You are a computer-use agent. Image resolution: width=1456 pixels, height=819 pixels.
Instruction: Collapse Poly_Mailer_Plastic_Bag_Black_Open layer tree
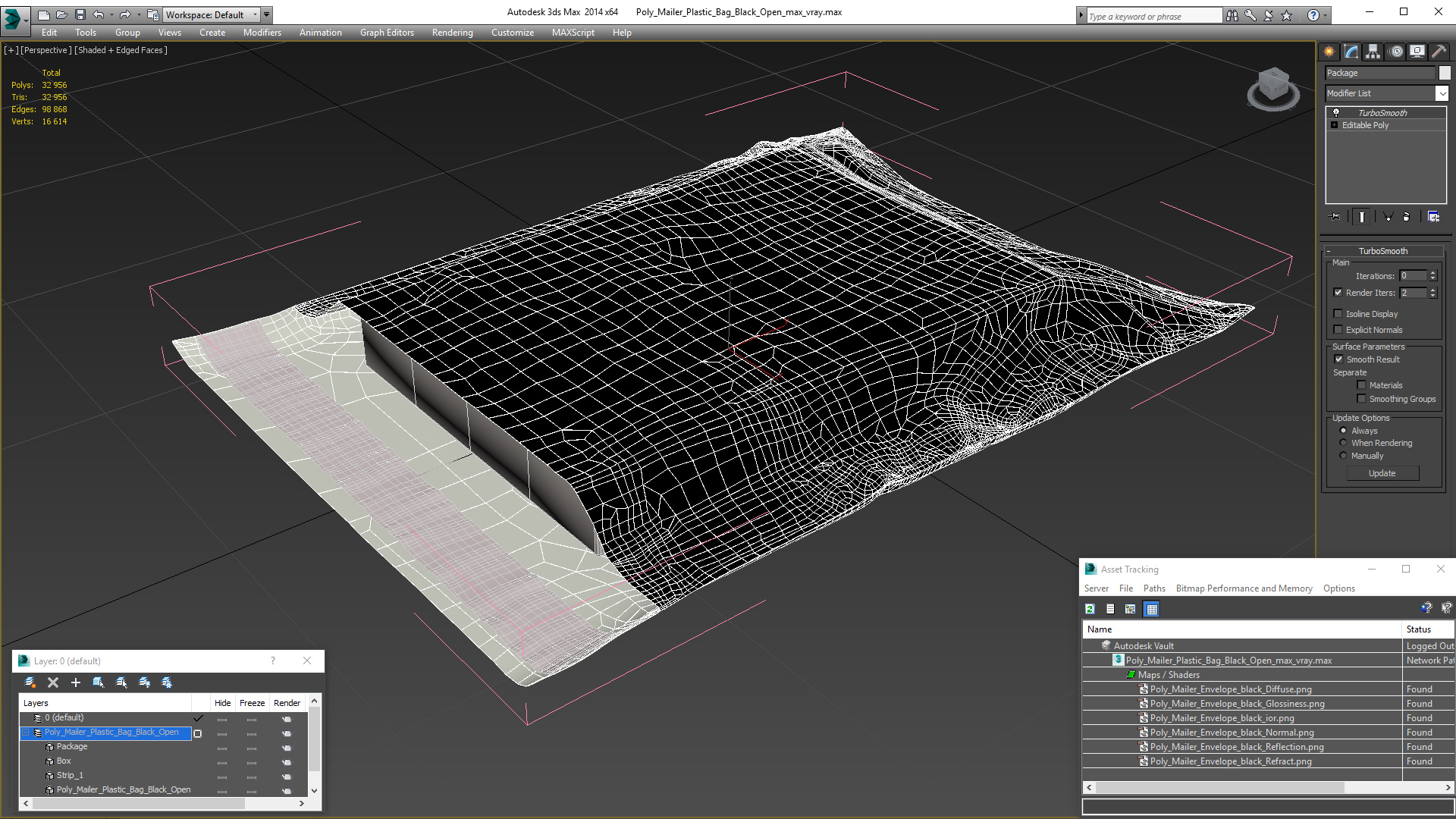[26, 733]
